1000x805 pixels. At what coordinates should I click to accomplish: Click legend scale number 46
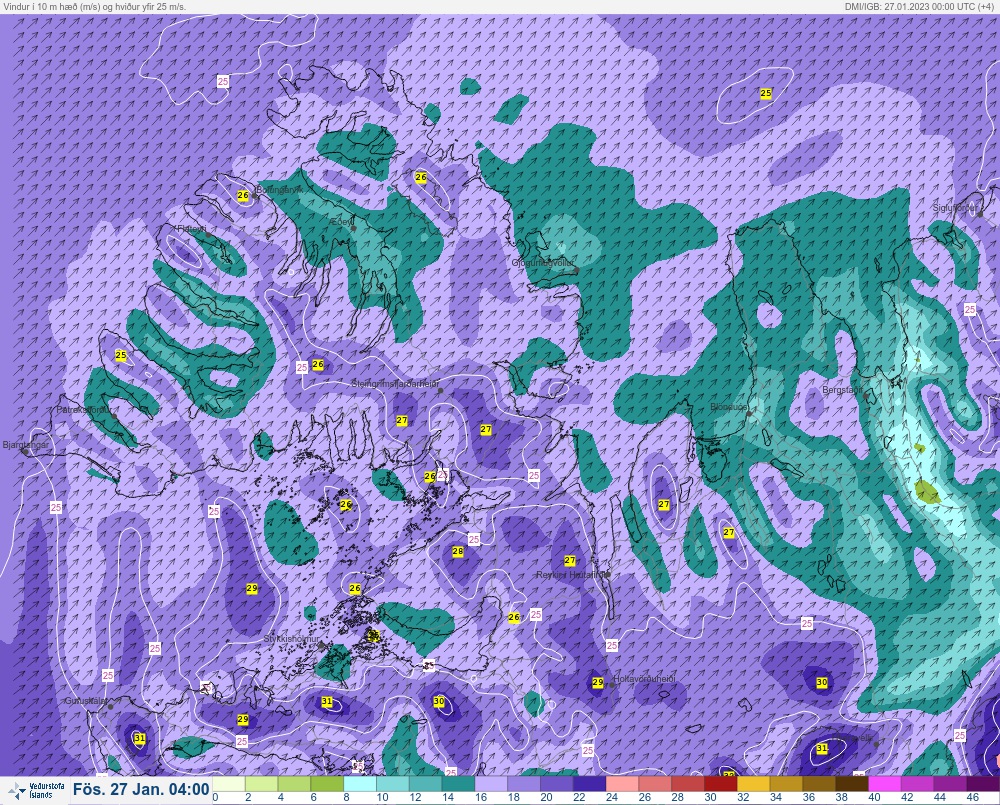(972, 797)
